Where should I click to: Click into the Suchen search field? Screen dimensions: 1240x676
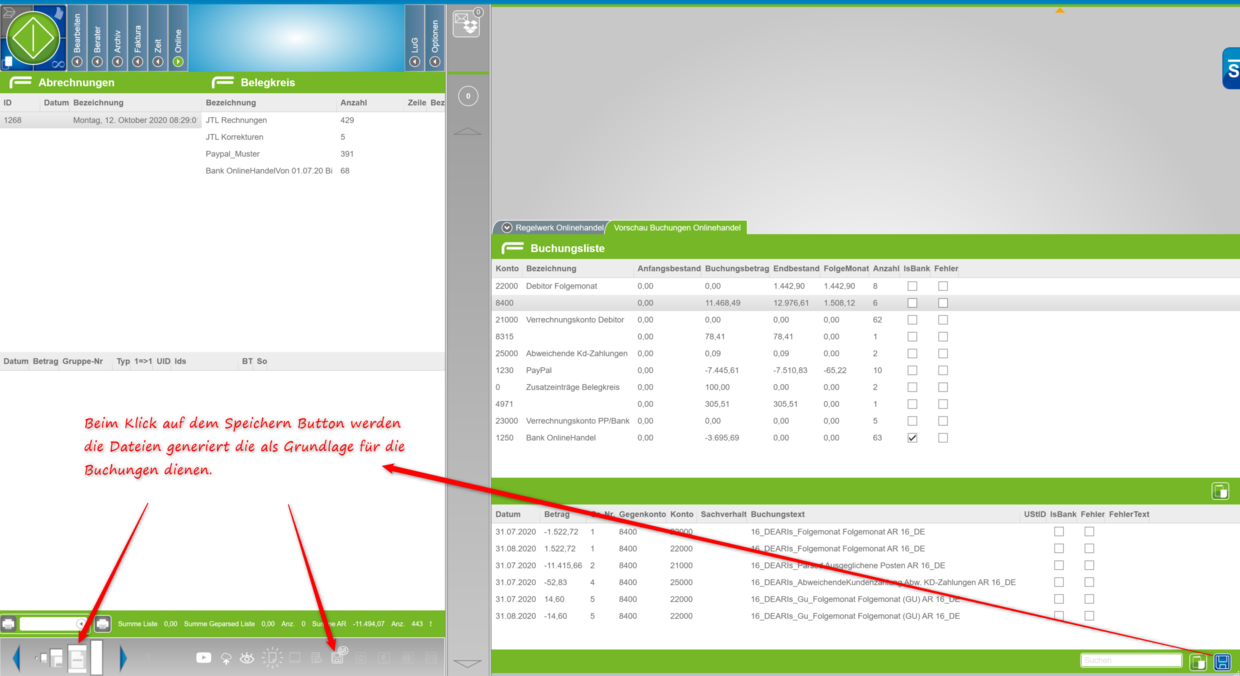point(1131,661)
